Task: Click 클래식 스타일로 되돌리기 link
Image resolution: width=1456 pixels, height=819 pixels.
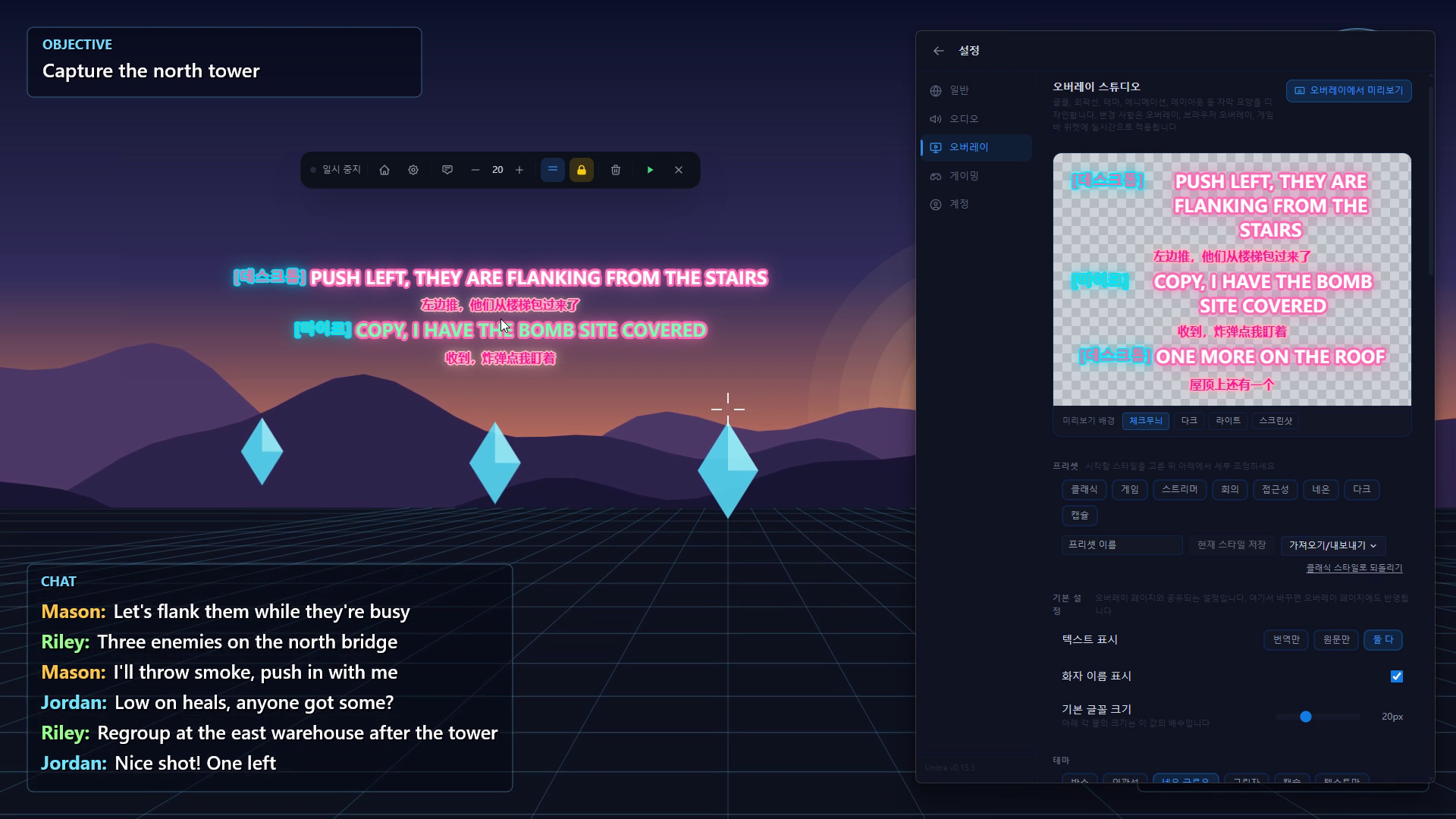Action: pyautogui.click(x=1354, y=568)
